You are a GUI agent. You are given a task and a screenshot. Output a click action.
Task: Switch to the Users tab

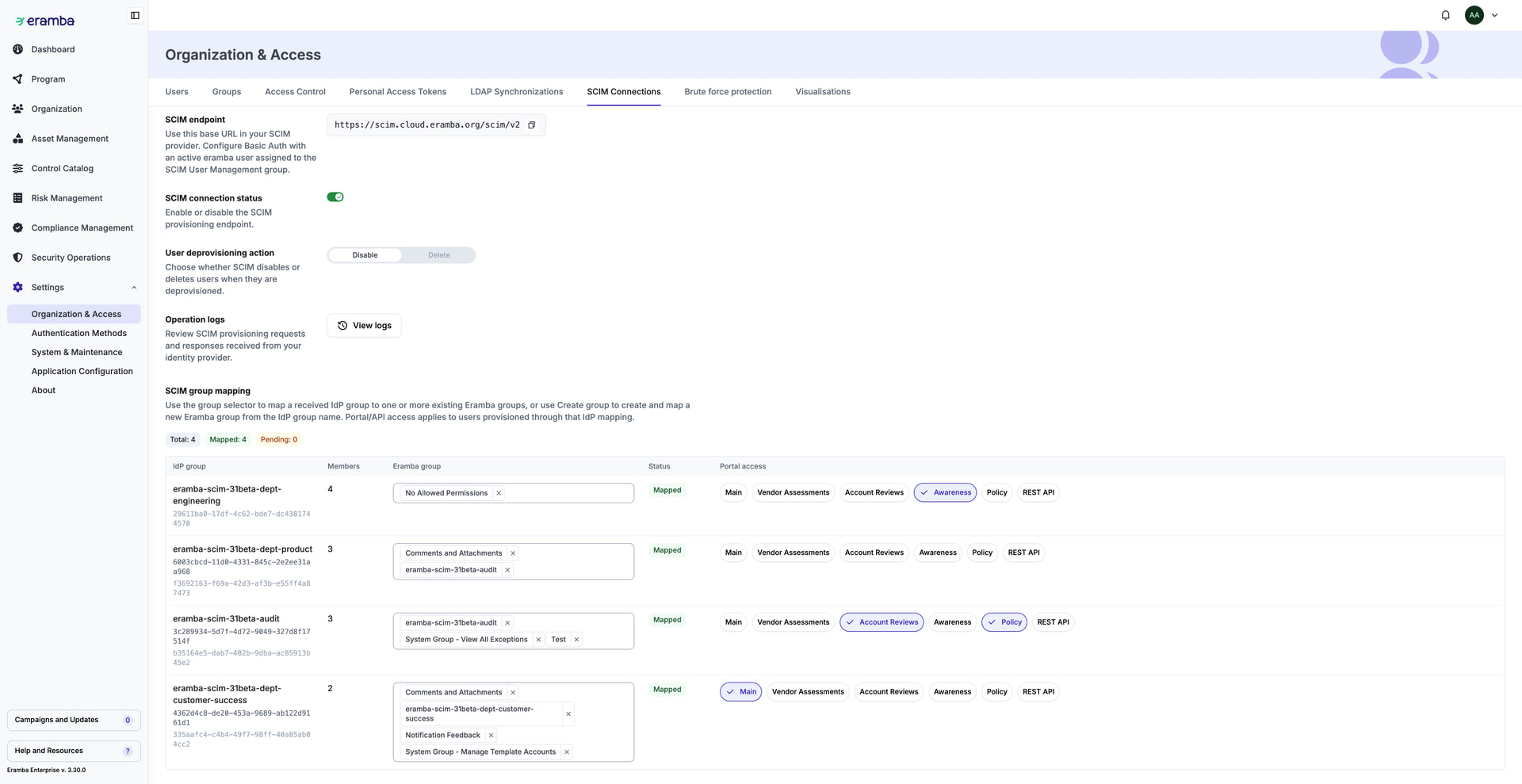click(177, 92)
